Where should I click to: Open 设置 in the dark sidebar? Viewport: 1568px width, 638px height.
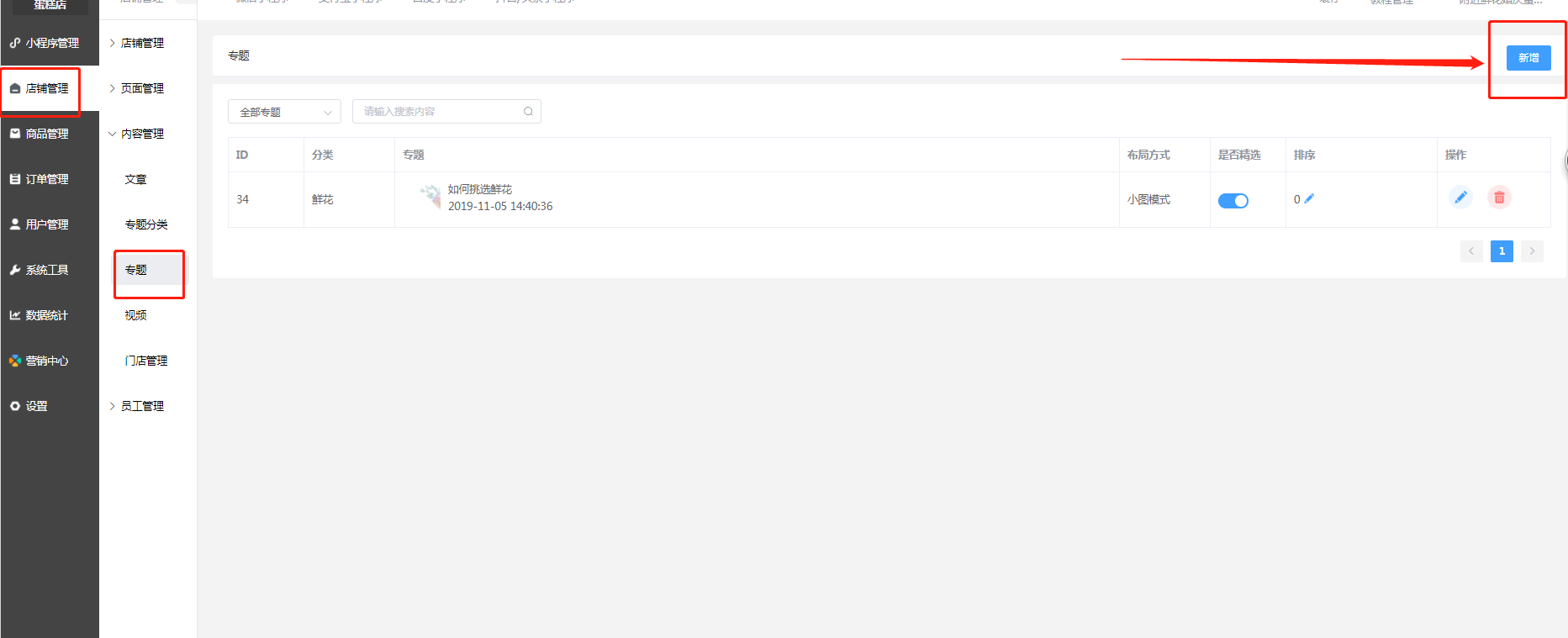(x=50, y=406)
